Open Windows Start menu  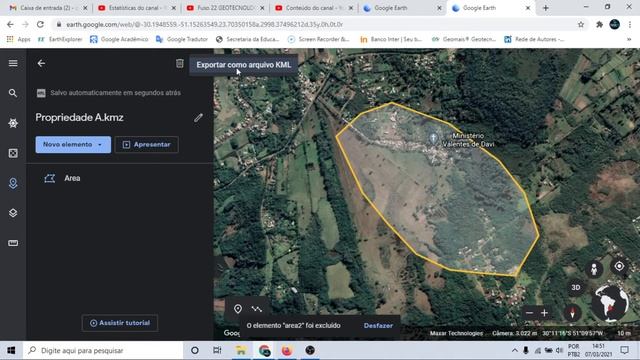[11, 350]
